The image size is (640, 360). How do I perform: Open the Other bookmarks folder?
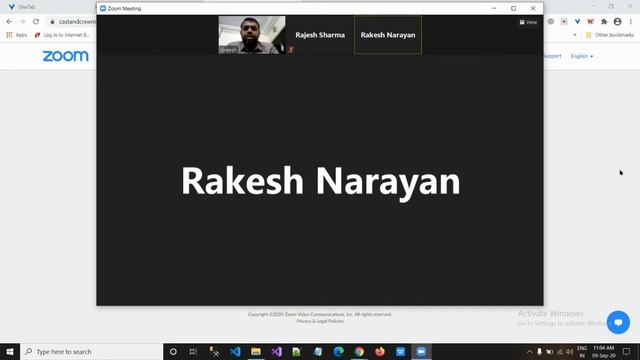point(610,35)
